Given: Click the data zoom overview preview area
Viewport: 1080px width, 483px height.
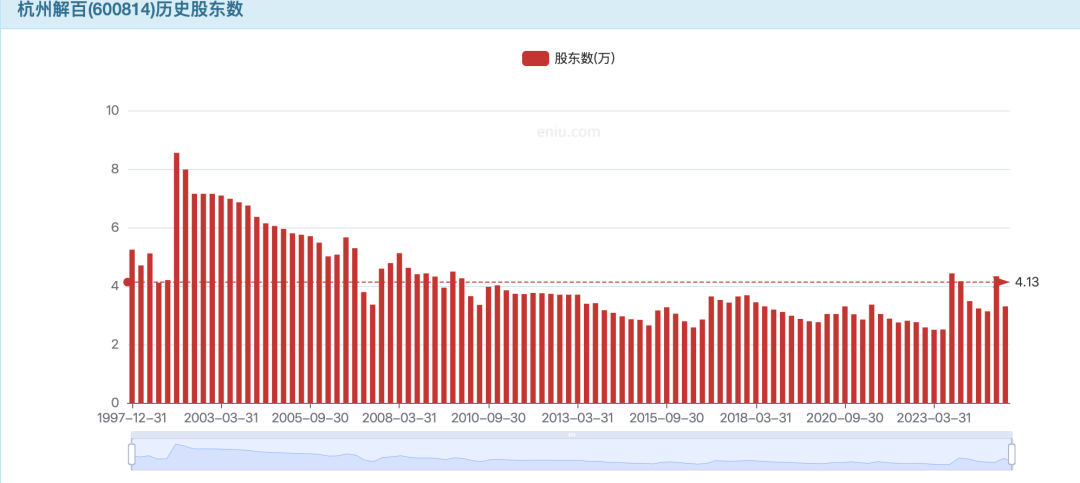Looking at the screenshot, I should pos(571,454).
